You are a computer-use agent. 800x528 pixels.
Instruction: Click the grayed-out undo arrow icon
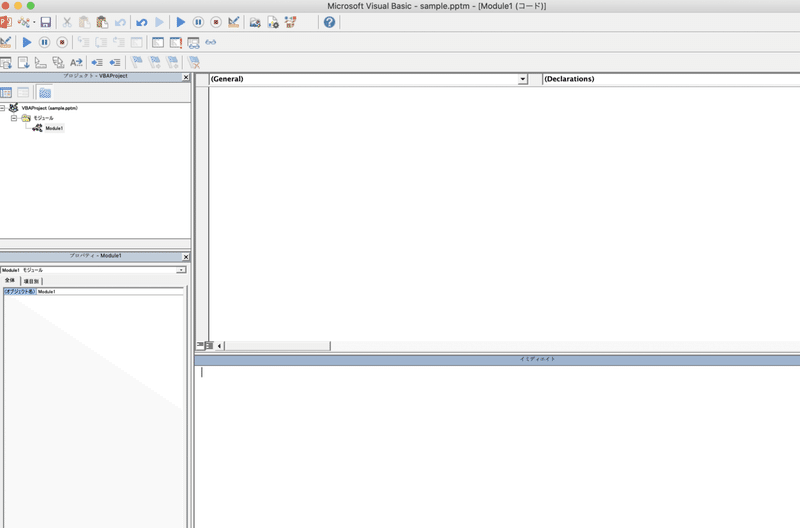[x=120, y=22]
